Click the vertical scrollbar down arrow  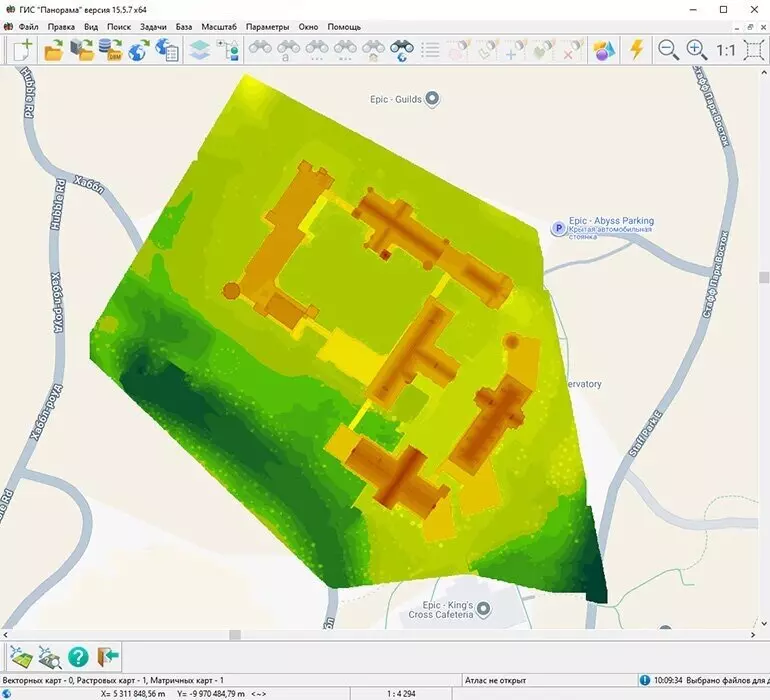[x=764, y=623]
